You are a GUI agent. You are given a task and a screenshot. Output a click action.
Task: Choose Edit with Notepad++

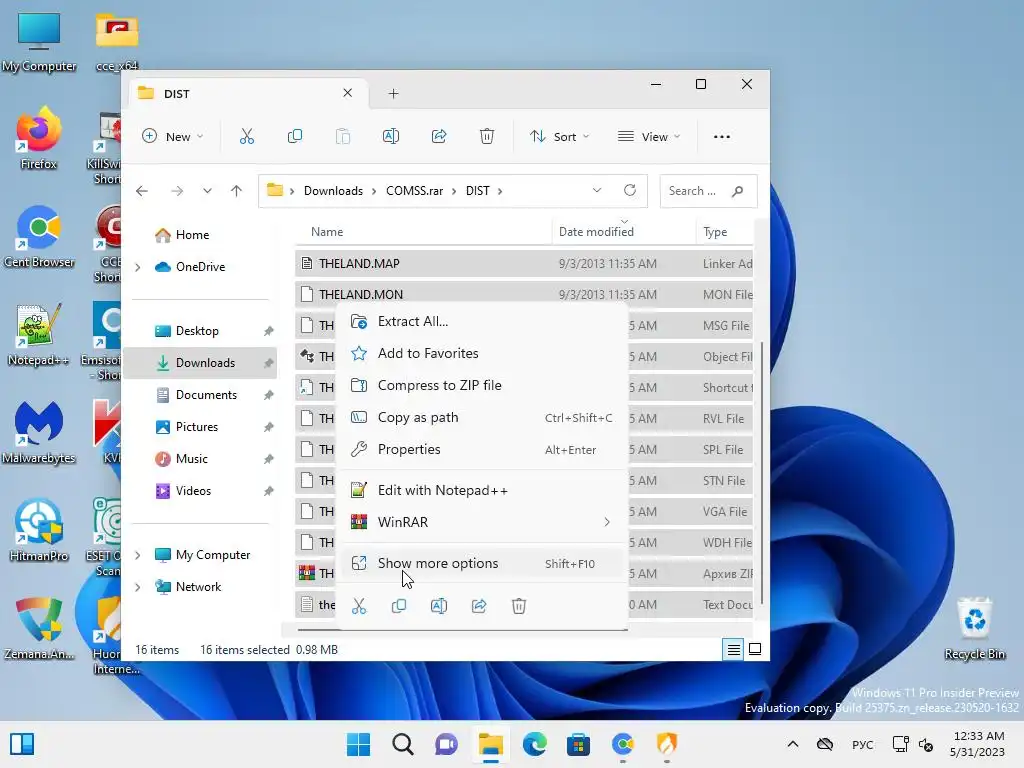pyautogui.click(x=482, y=490)
